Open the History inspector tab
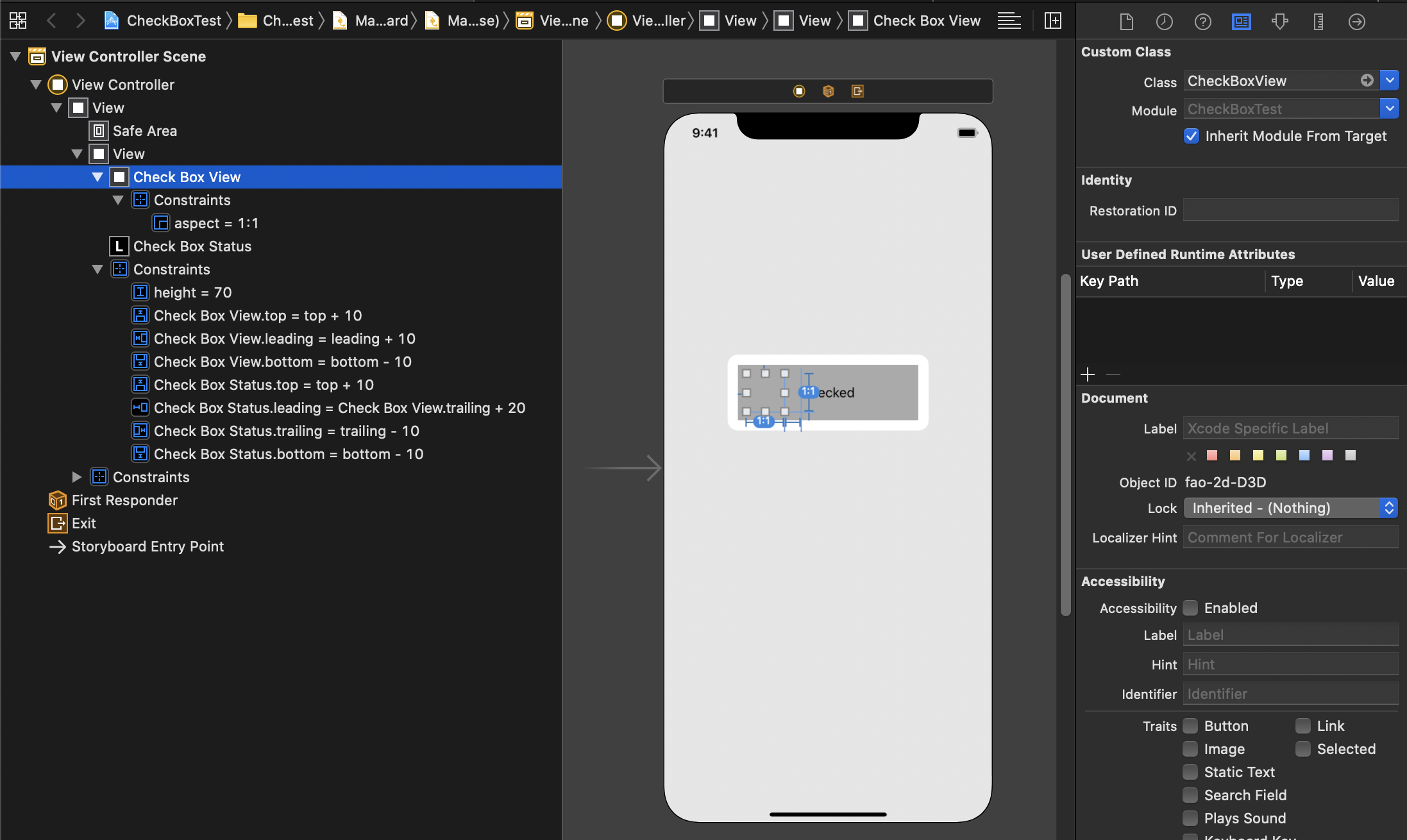Viewport: 1407px width, 840px height. (x=1165, y=22)
